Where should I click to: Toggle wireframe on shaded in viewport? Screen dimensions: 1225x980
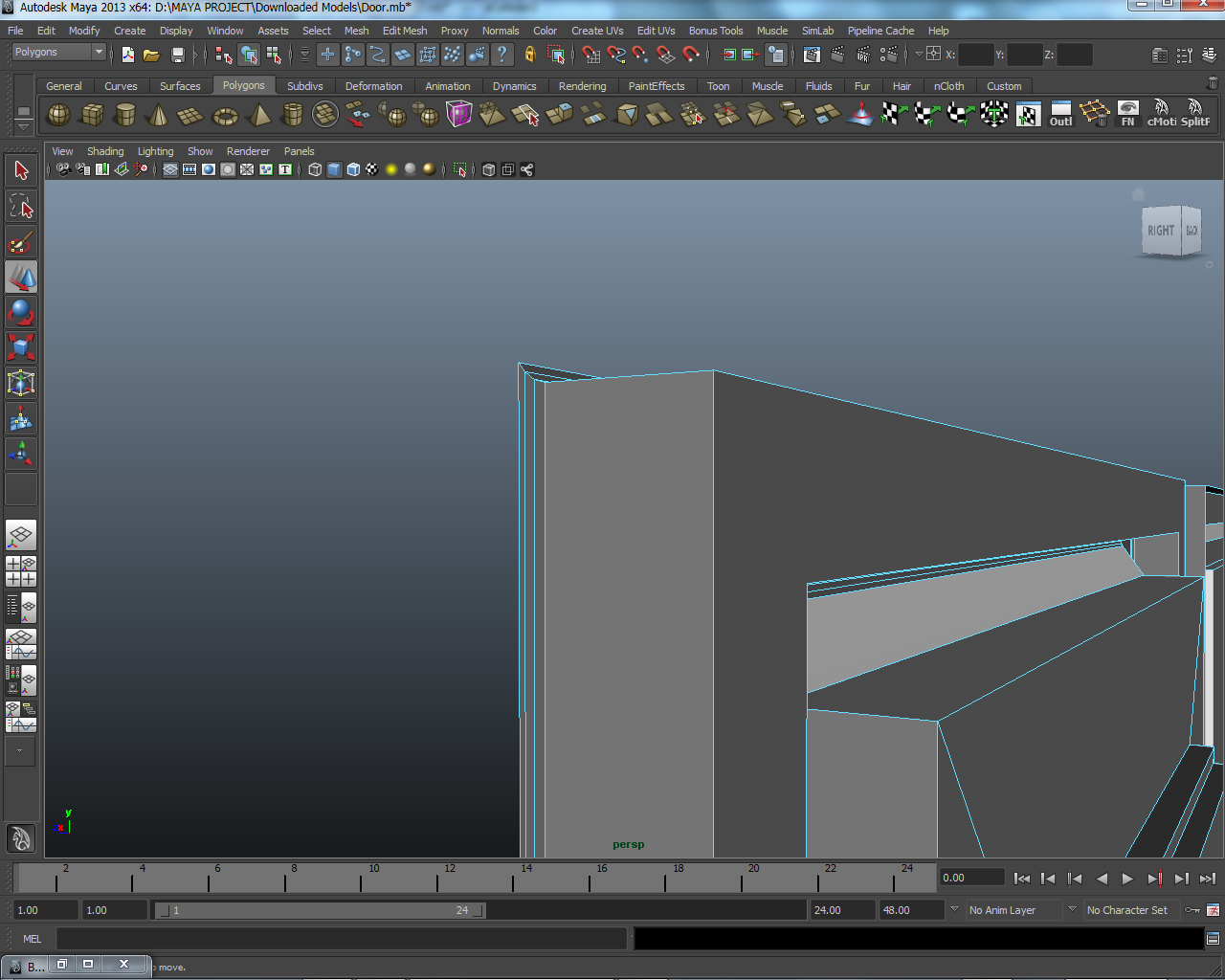[353, 169]
